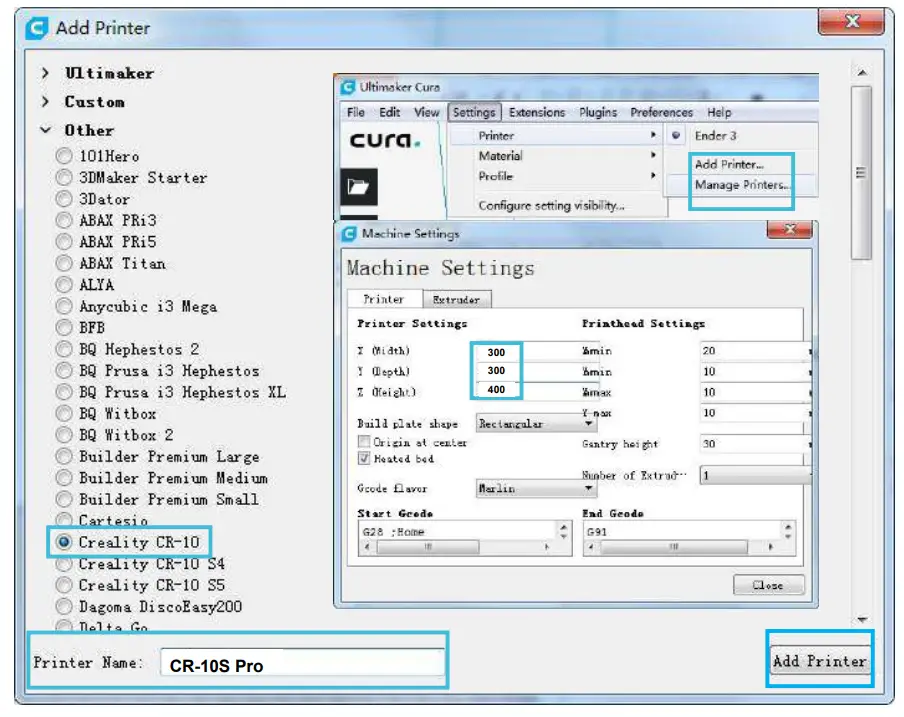
Task: Choose Configure setting visibility menu item
Action: click(x=551, y=205)
